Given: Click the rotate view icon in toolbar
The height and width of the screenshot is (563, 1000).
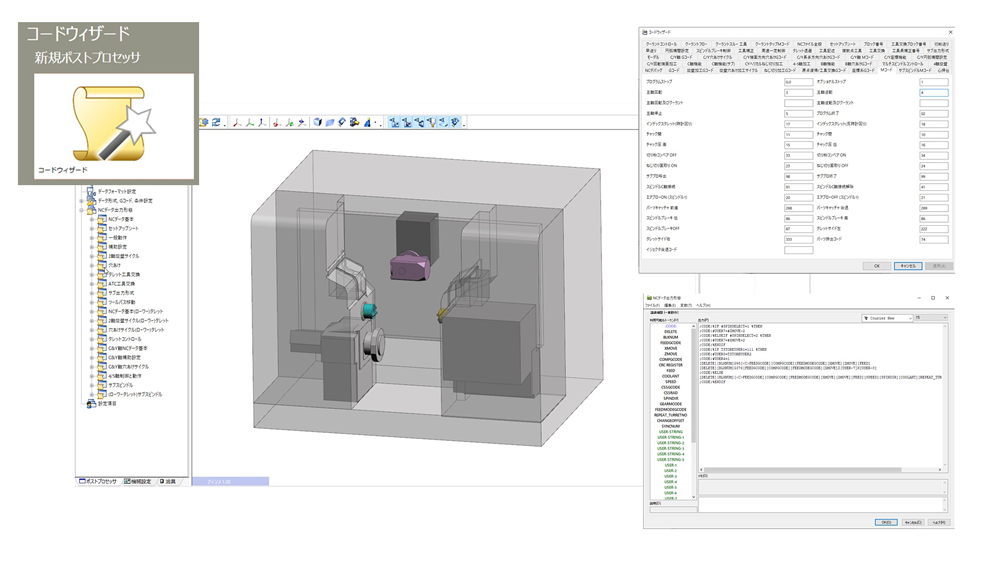Looking at the screenshot, I should click(216, 122).
